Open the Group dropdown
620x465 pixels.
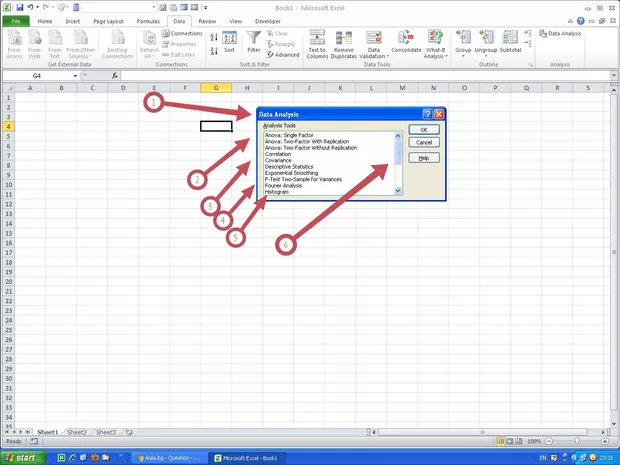[x=463, y=53]
